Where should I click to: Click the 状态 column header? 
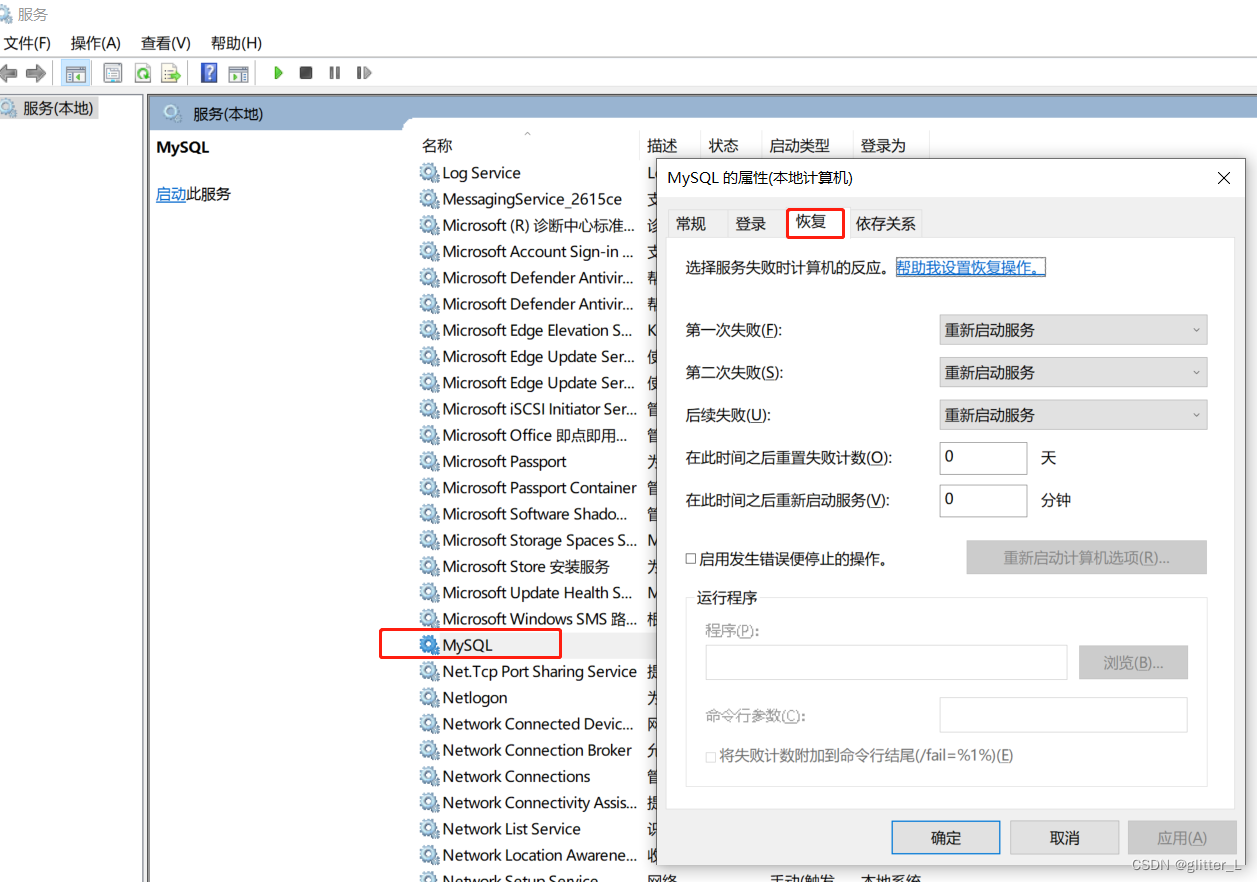(x=724, y=146)
